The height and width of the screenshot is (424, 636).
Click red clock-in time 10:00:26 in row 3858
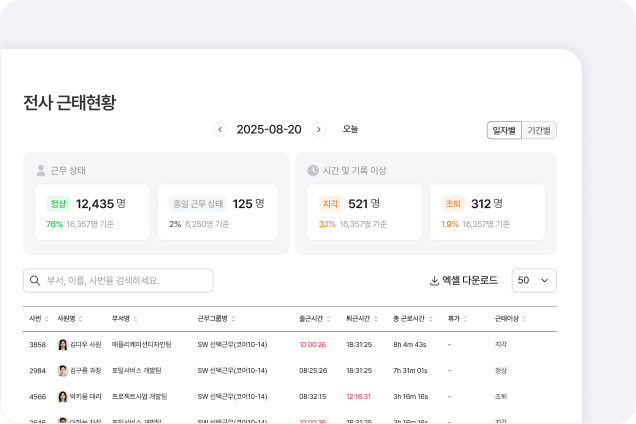(312, 344)
